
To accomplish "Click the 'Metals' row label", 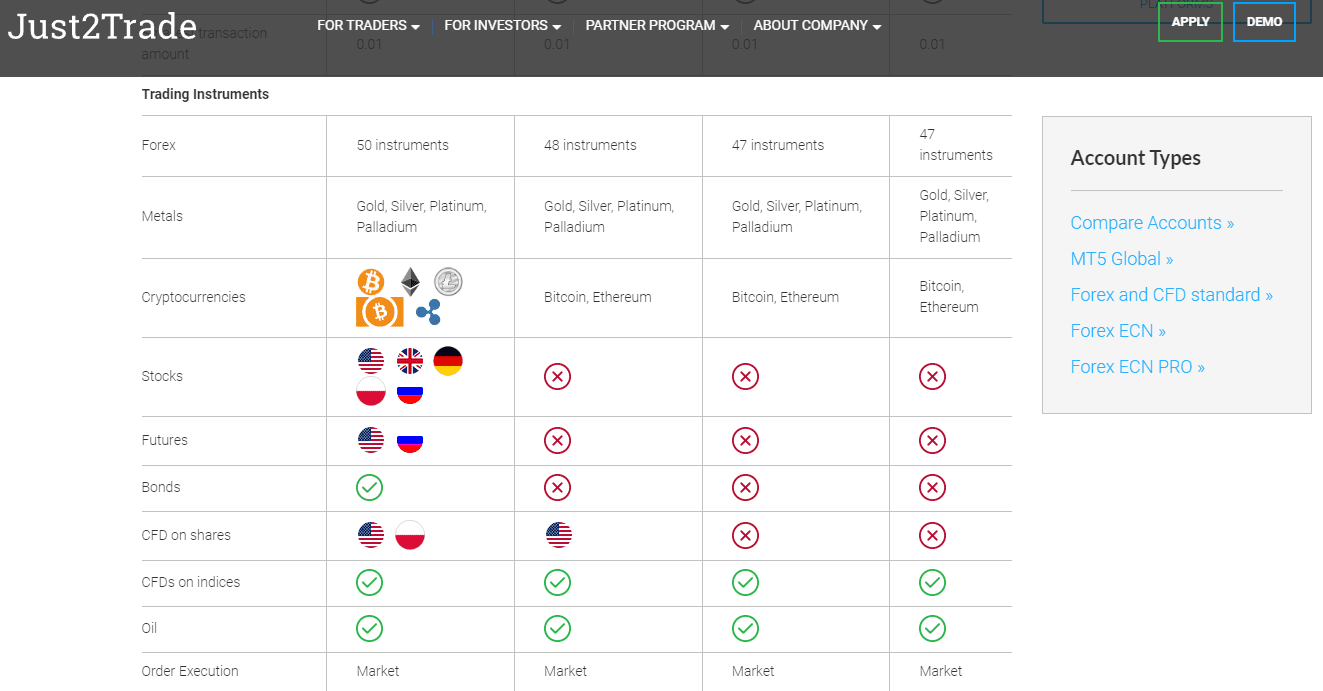I will tap(162, 216).
